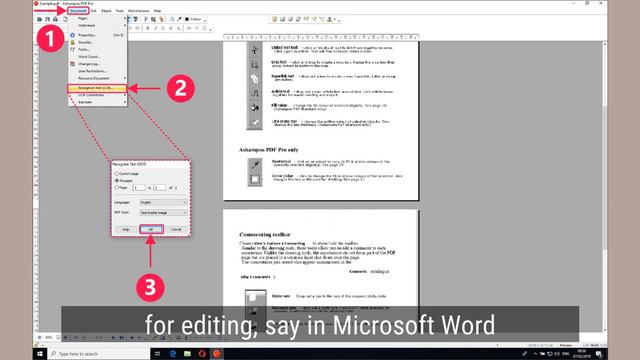
Task: Open Change Log menu entry
Action: click(x=97, y=64)
